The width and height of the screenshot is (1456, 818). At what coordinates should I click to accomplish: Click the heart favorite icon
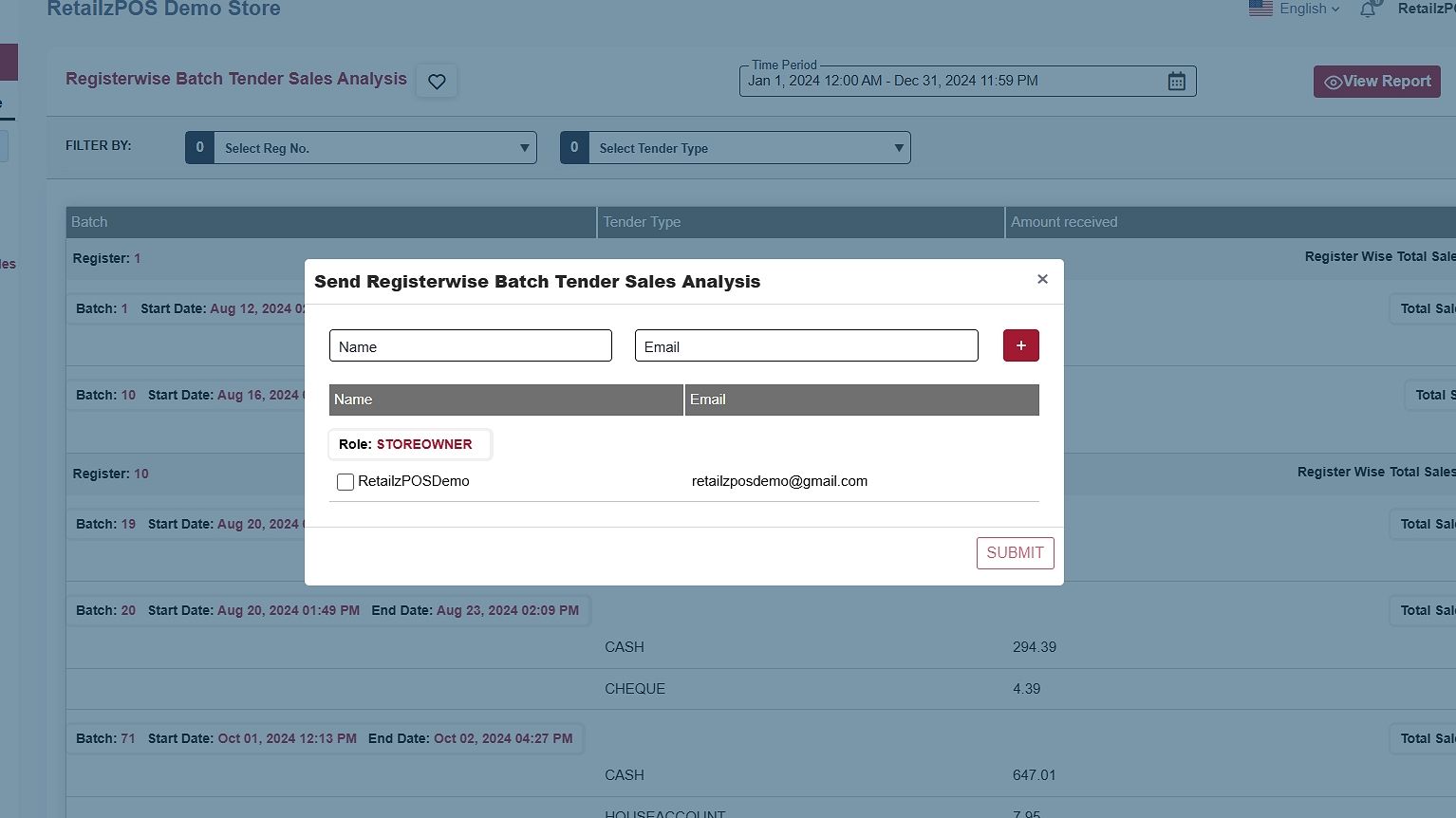[437, 82]
